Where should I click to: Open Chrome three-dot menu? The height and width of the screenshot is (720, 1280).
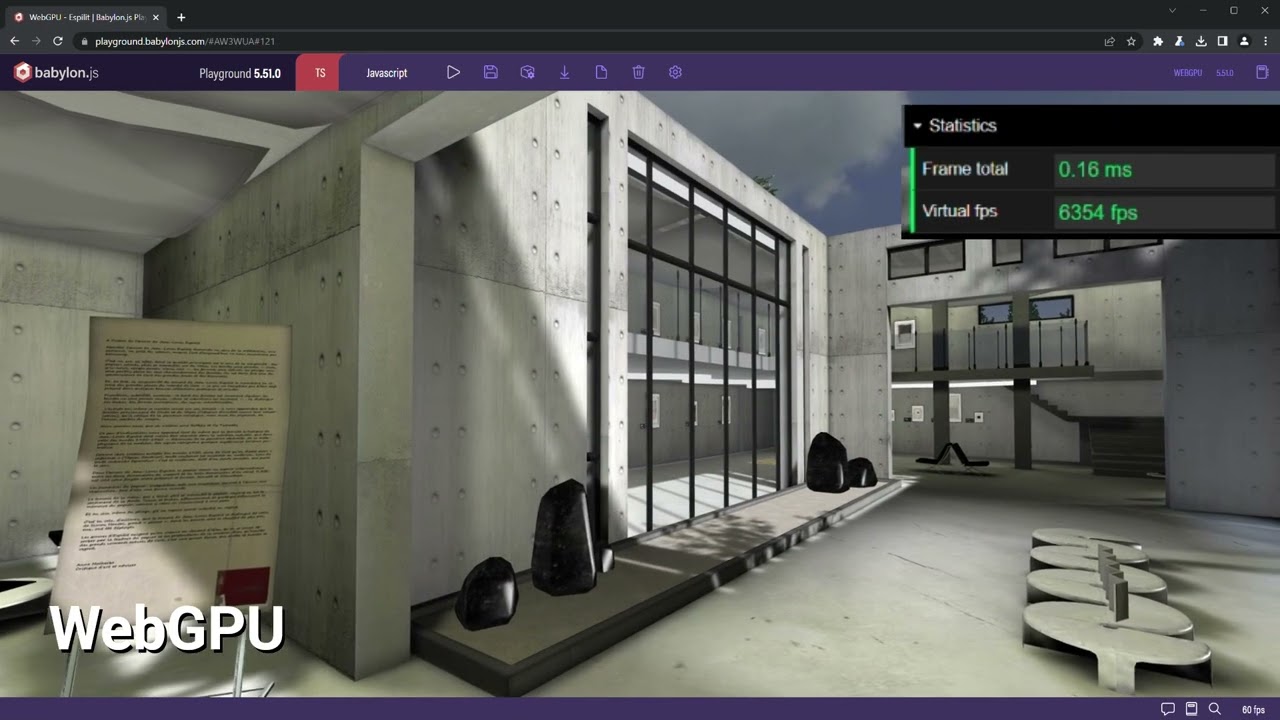[x=1265, y=41]
